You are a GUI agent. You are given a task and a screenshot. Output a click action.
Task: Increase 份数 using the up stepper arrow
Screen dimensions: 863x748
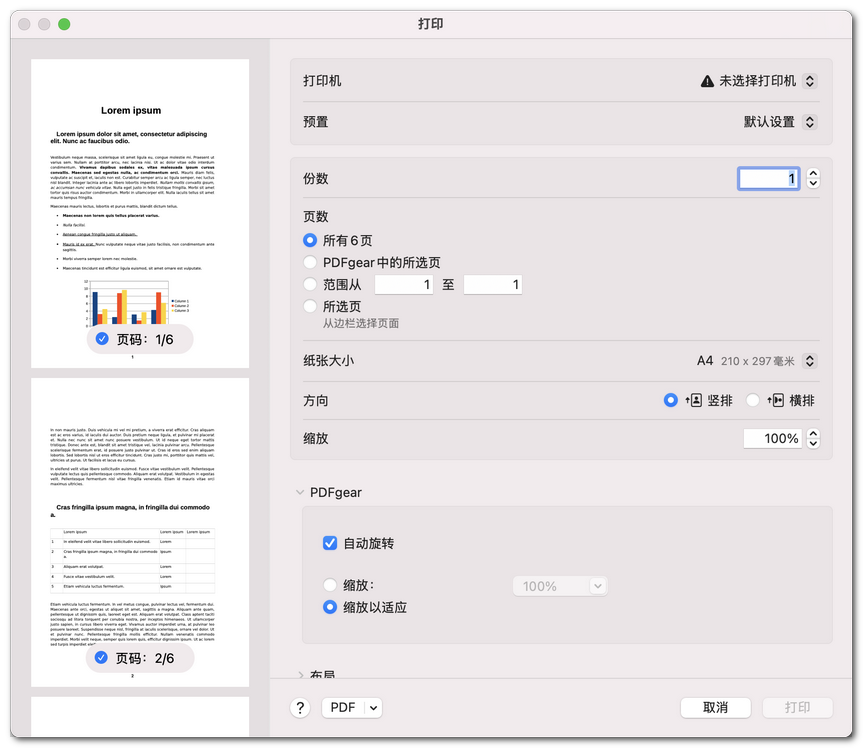811,172
